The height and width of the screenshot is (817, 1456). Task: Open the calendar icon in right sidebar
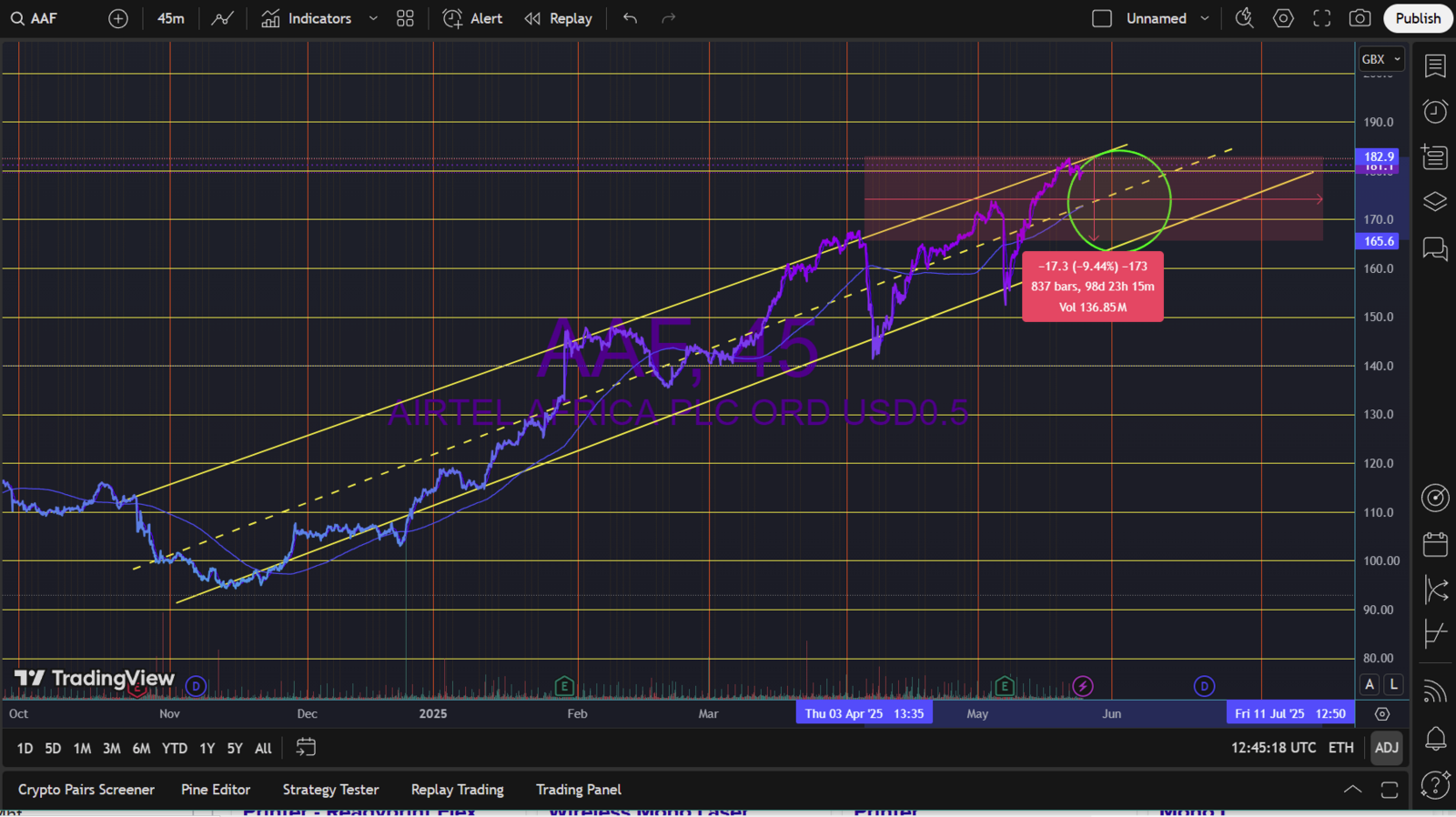(x=1435, y=544)
